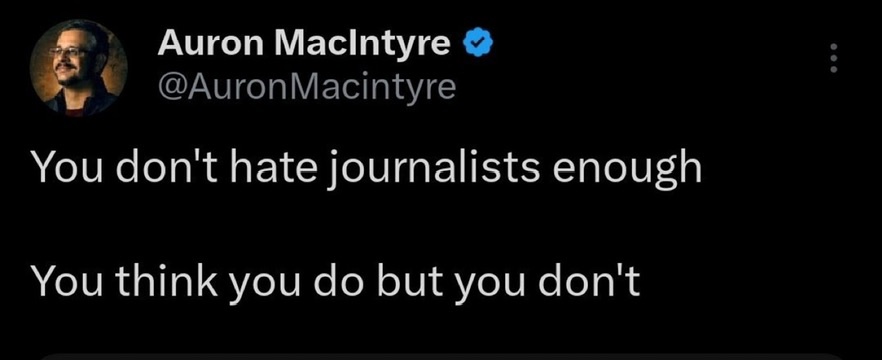Click the @AuronMacintyre handle
882x360 pixels.
tap(307, 86)
